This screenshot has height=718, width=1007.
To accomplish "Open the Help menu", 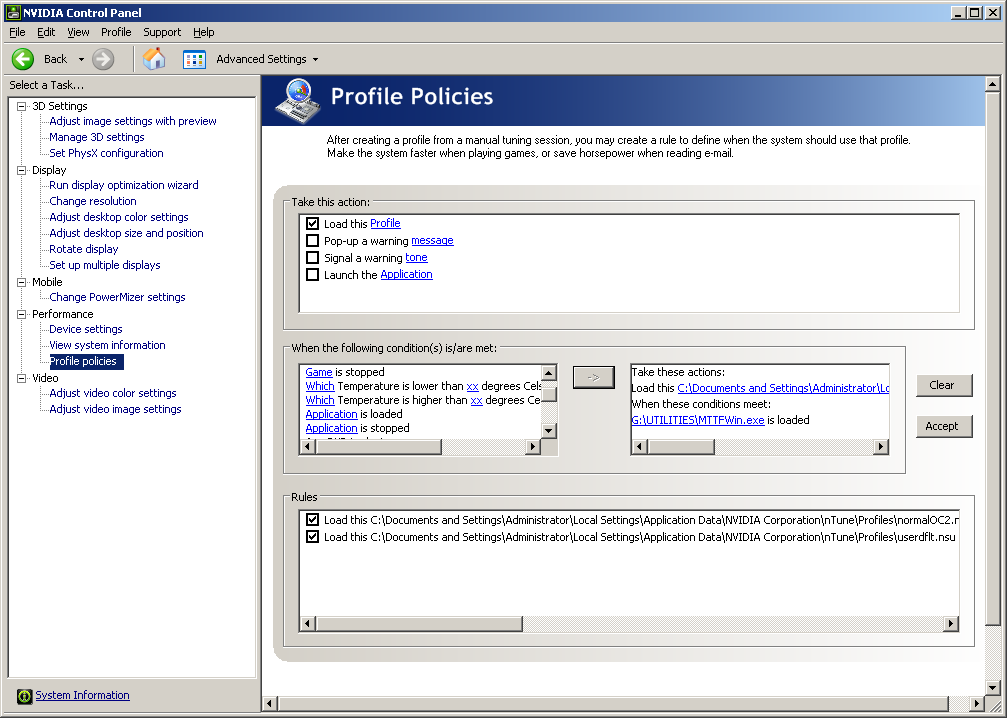I will [204, 32].
